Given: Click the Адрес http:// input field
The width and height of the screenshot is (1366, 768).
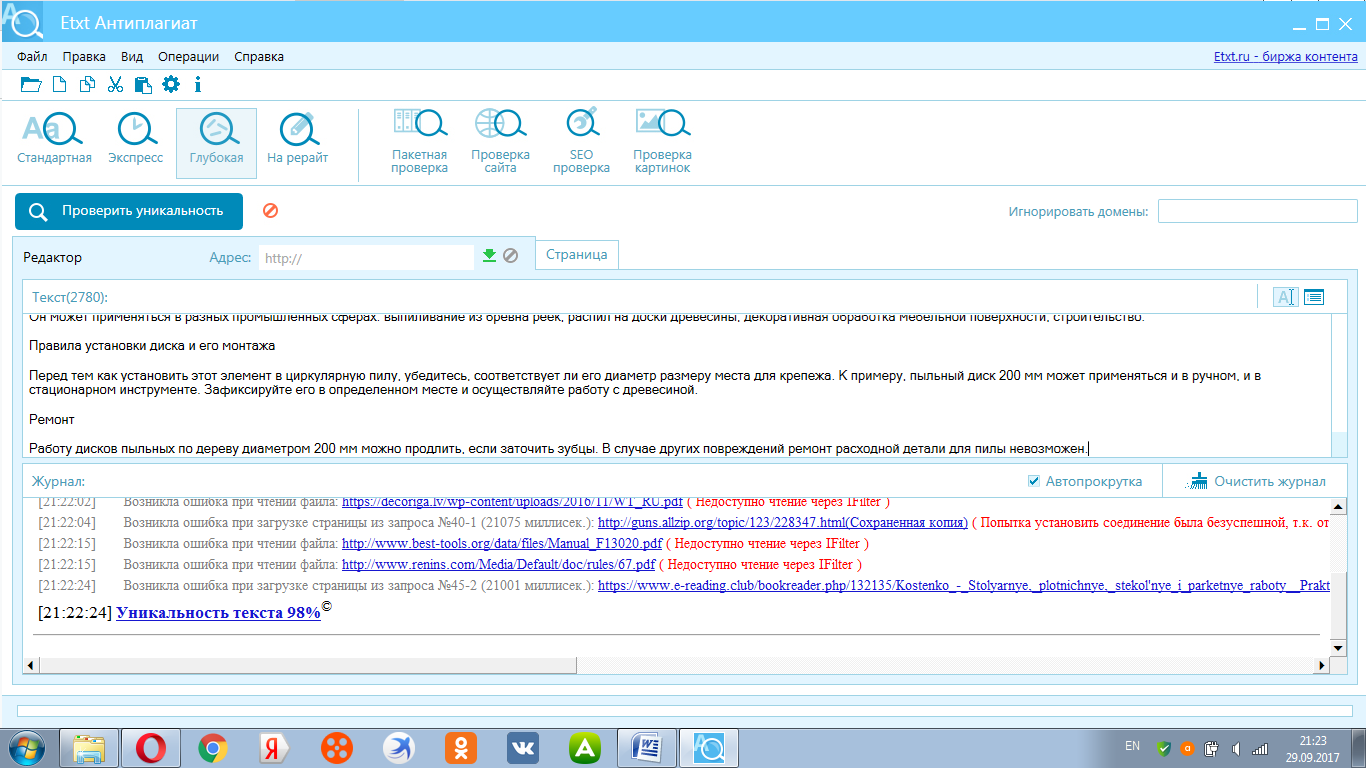Looking at the screenshot, I should [366, 257].
